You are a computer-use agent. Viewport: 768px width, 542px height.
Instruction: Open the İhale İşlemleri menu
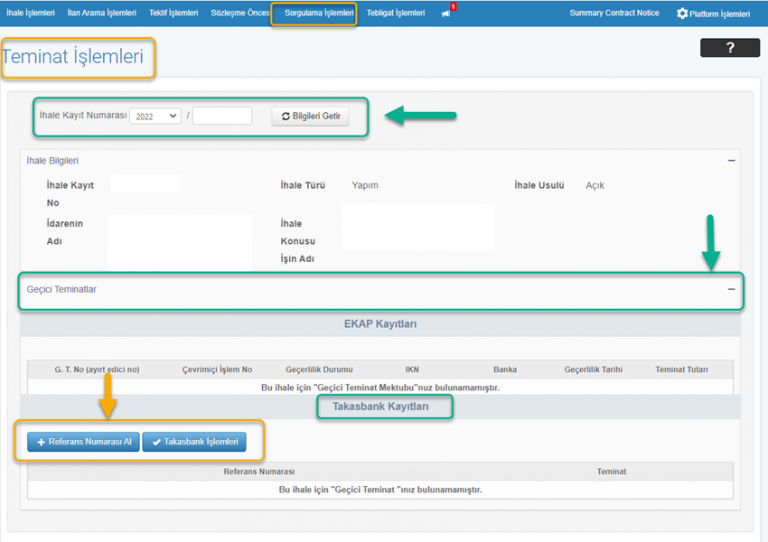coord(29,13)
